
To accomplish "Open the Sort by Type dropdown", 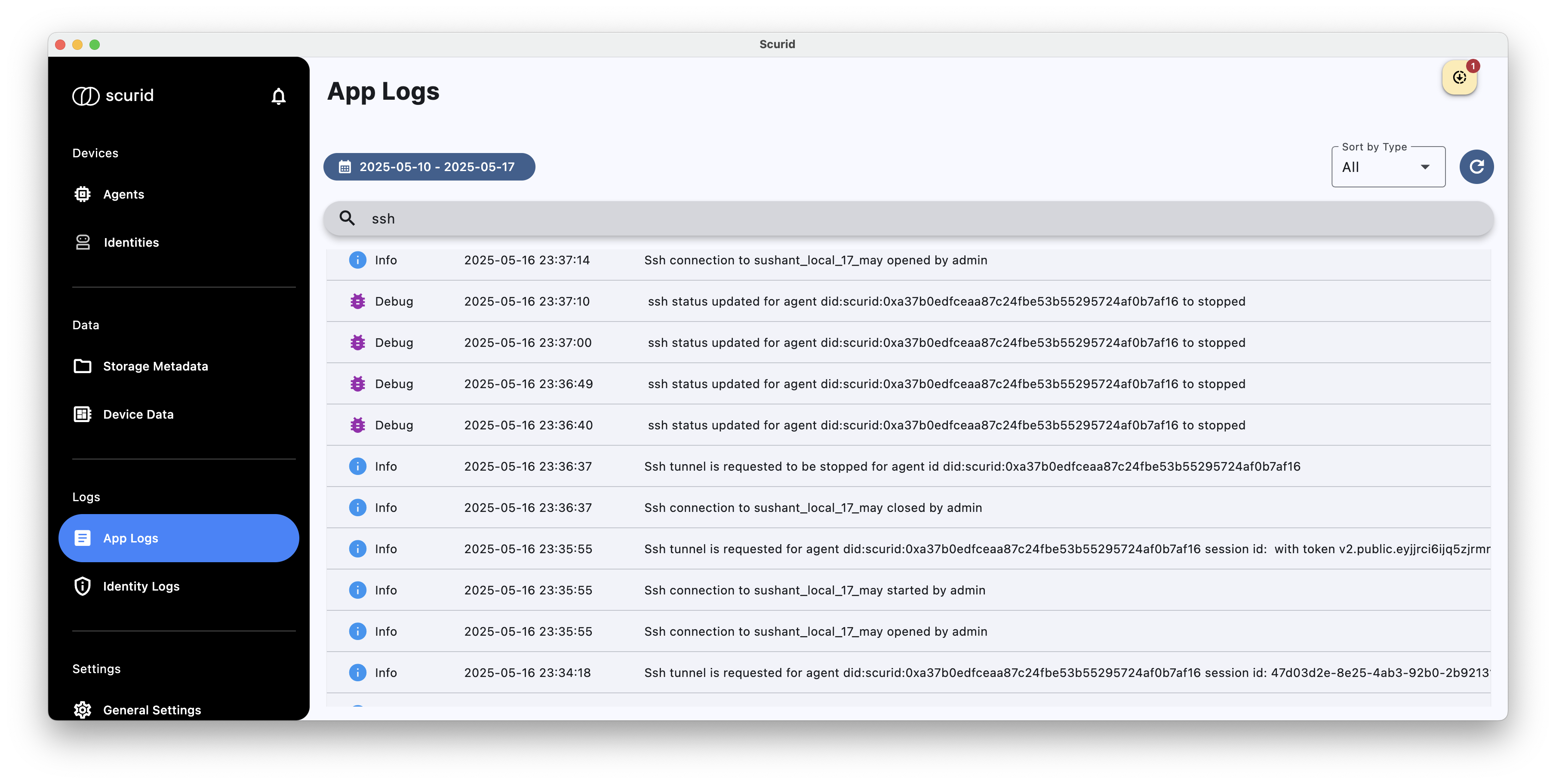I will point(1387,167).
